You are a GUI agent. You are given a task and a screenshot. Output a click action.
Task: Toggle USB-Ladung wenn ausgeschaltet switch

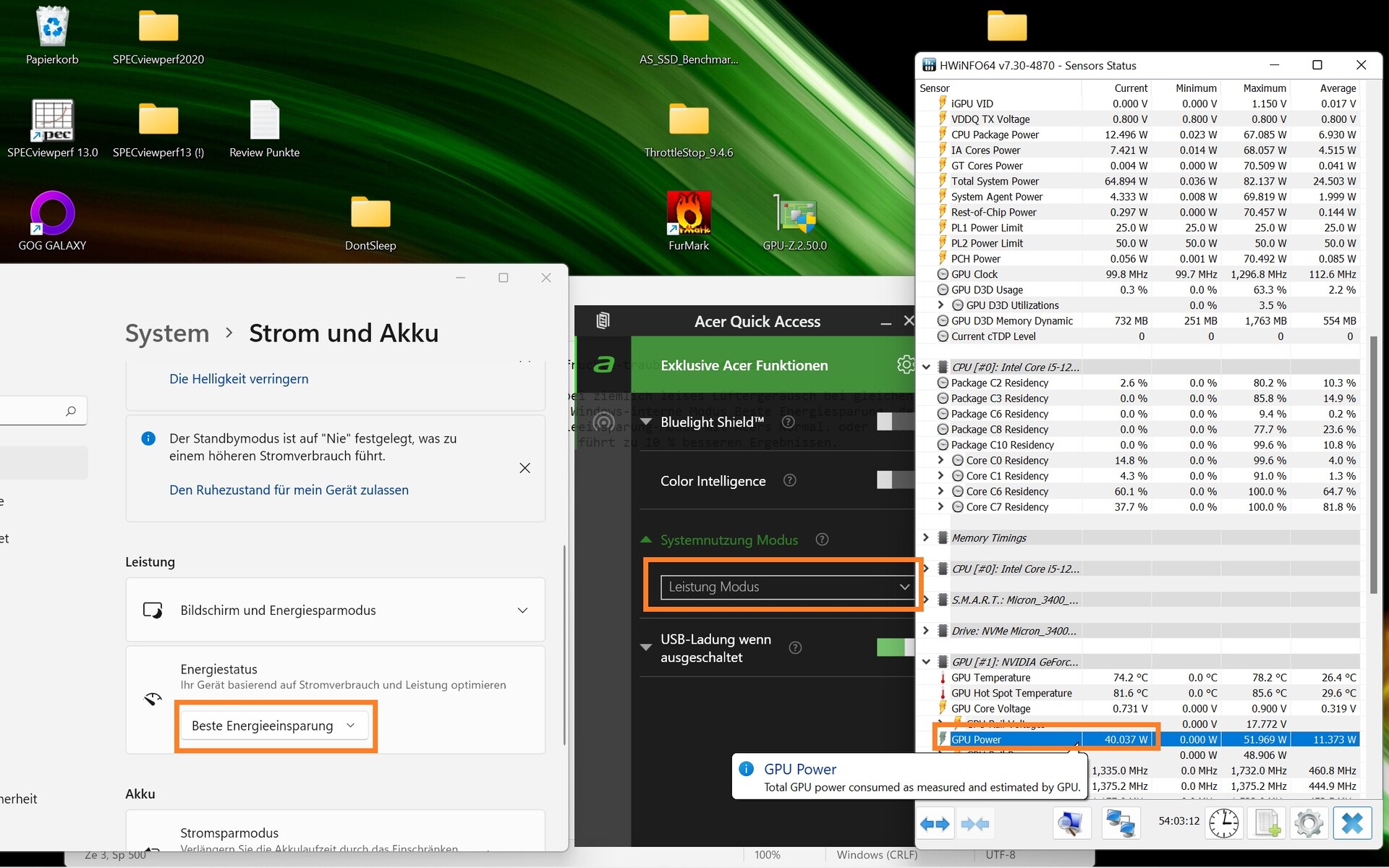tap(896, 647)
